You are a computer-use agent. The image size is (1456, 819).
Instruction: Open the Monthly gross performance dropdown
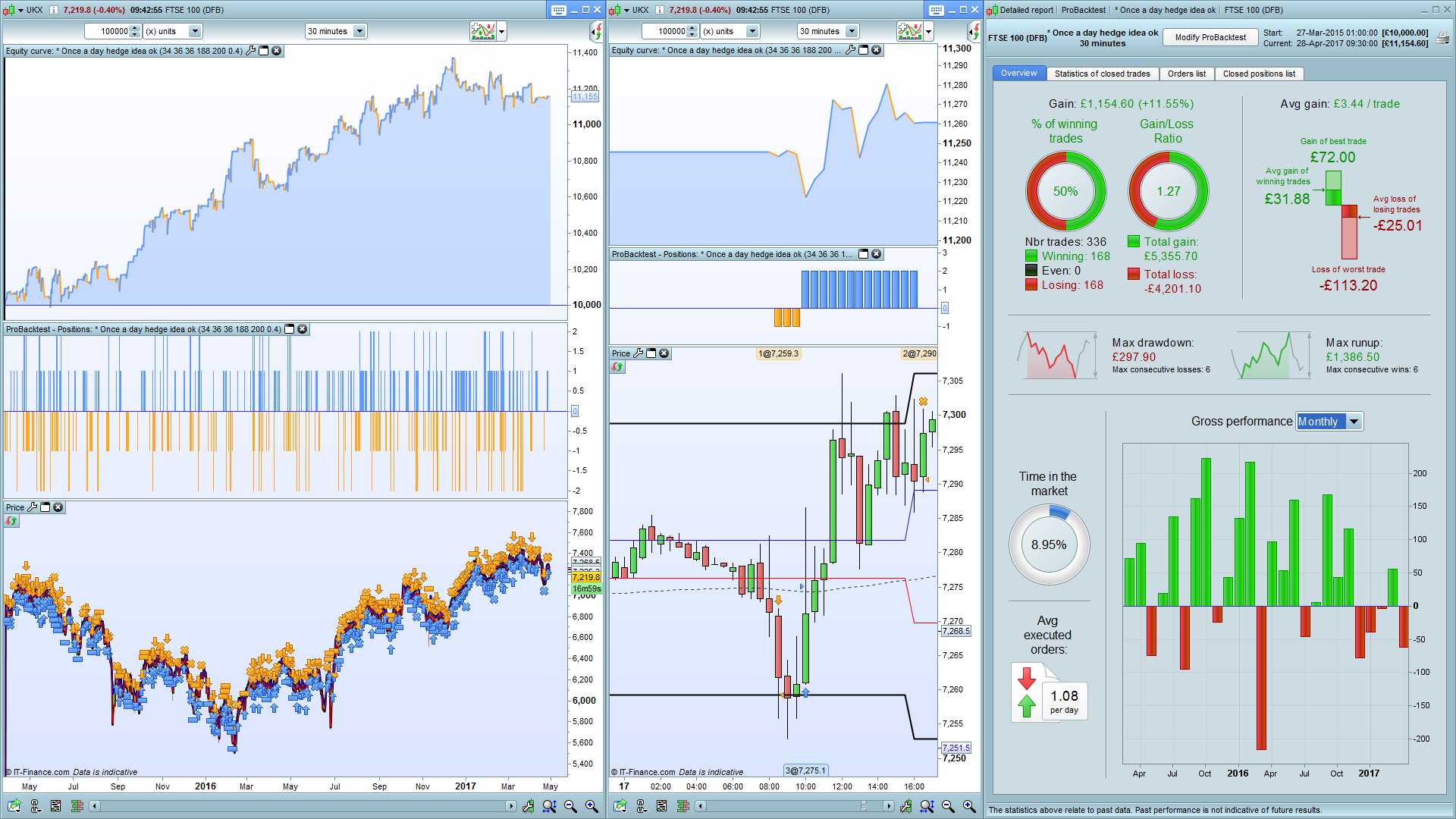(x=1354, y=422)
